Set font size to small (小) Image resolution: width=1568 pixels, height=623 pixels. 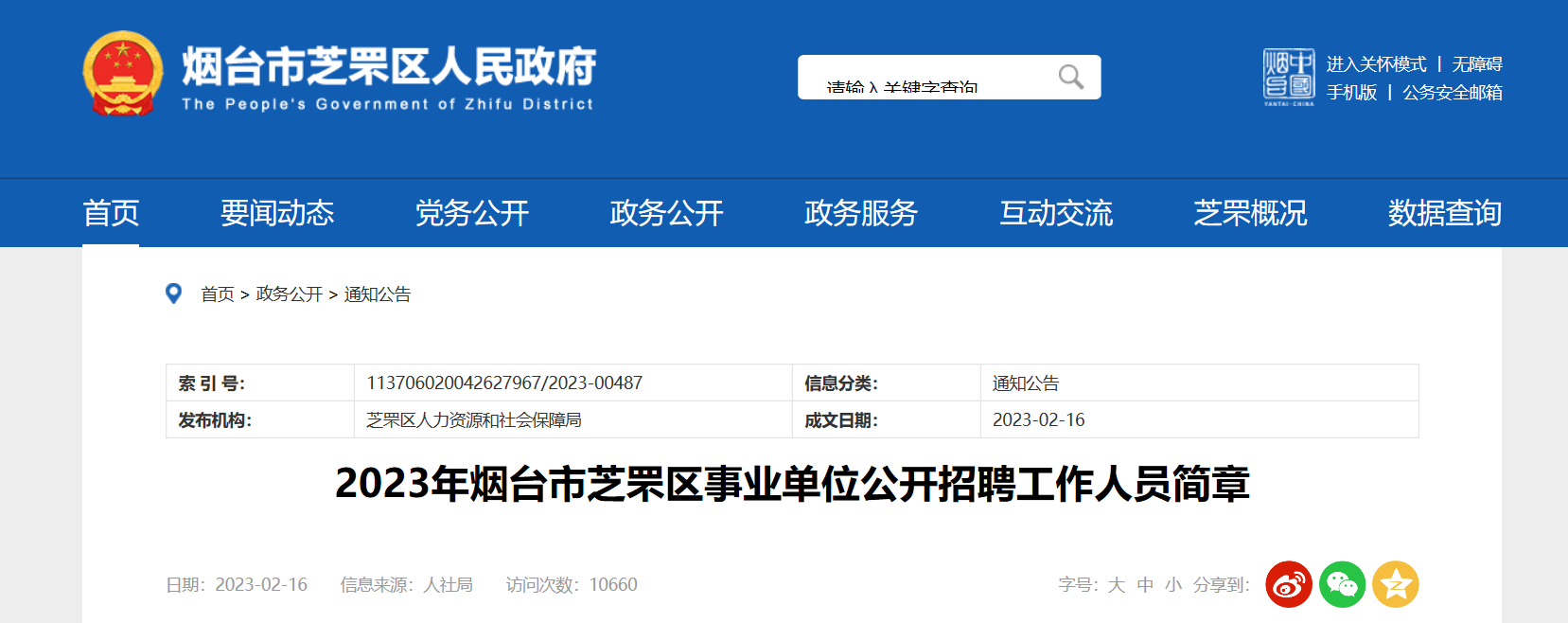coord(1173,585)
